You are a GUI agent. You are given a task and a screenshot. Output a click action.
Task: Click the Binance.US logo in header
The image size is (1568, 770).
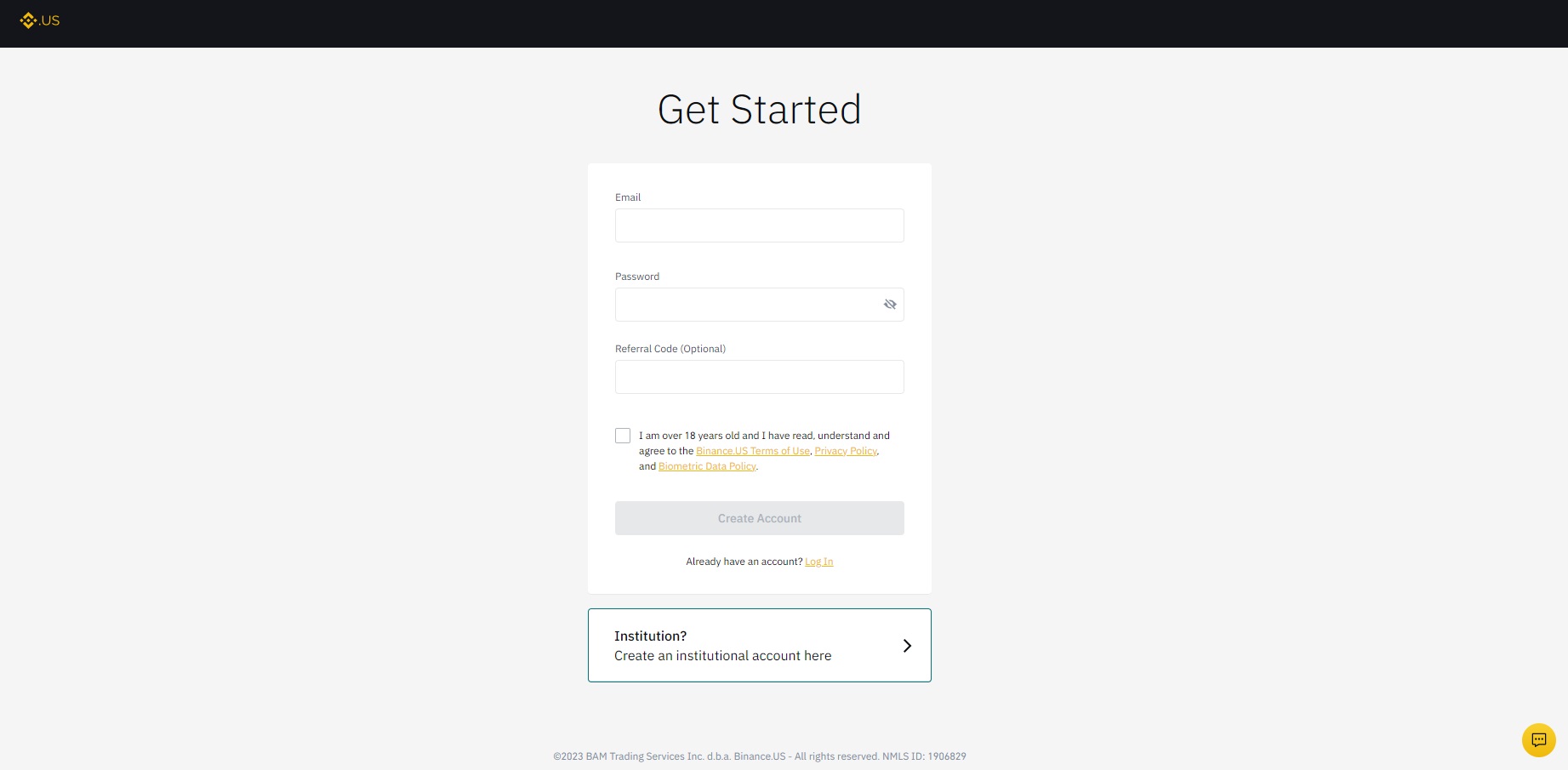(40, 20)
